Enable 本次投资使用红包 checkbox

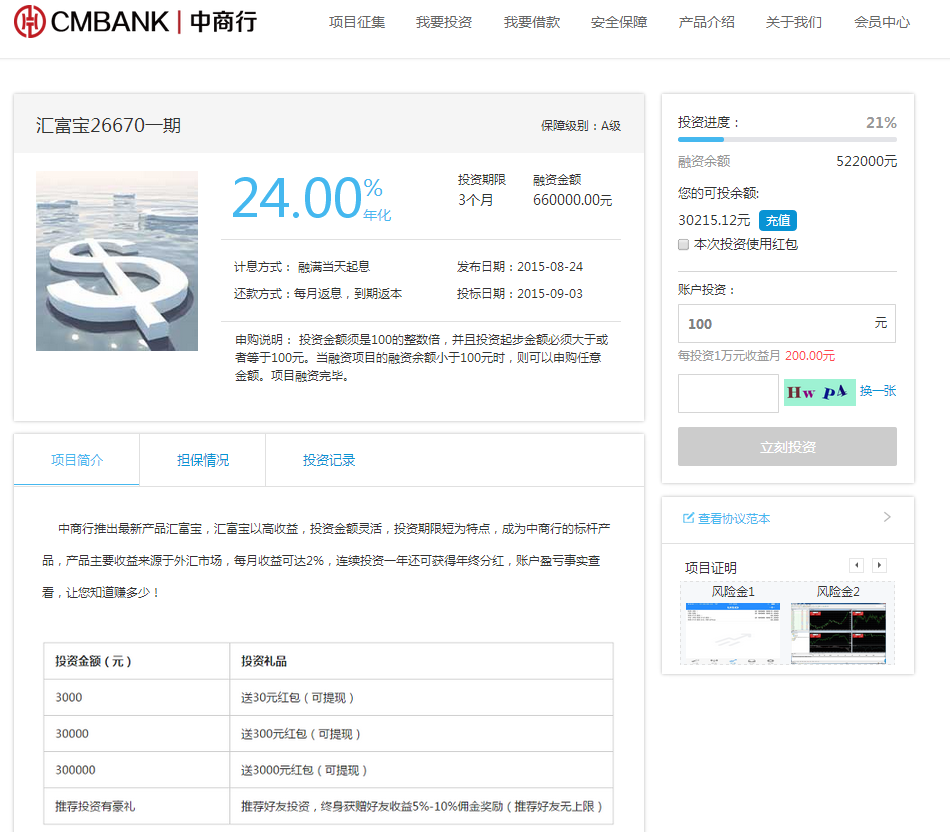684,244
